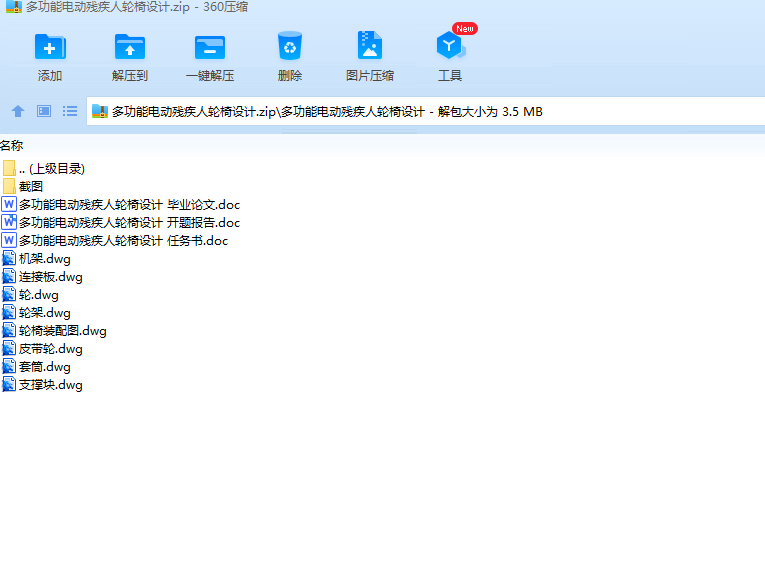Go up one level with the up arrow
The image size is (765, 574).
[18, 111]
